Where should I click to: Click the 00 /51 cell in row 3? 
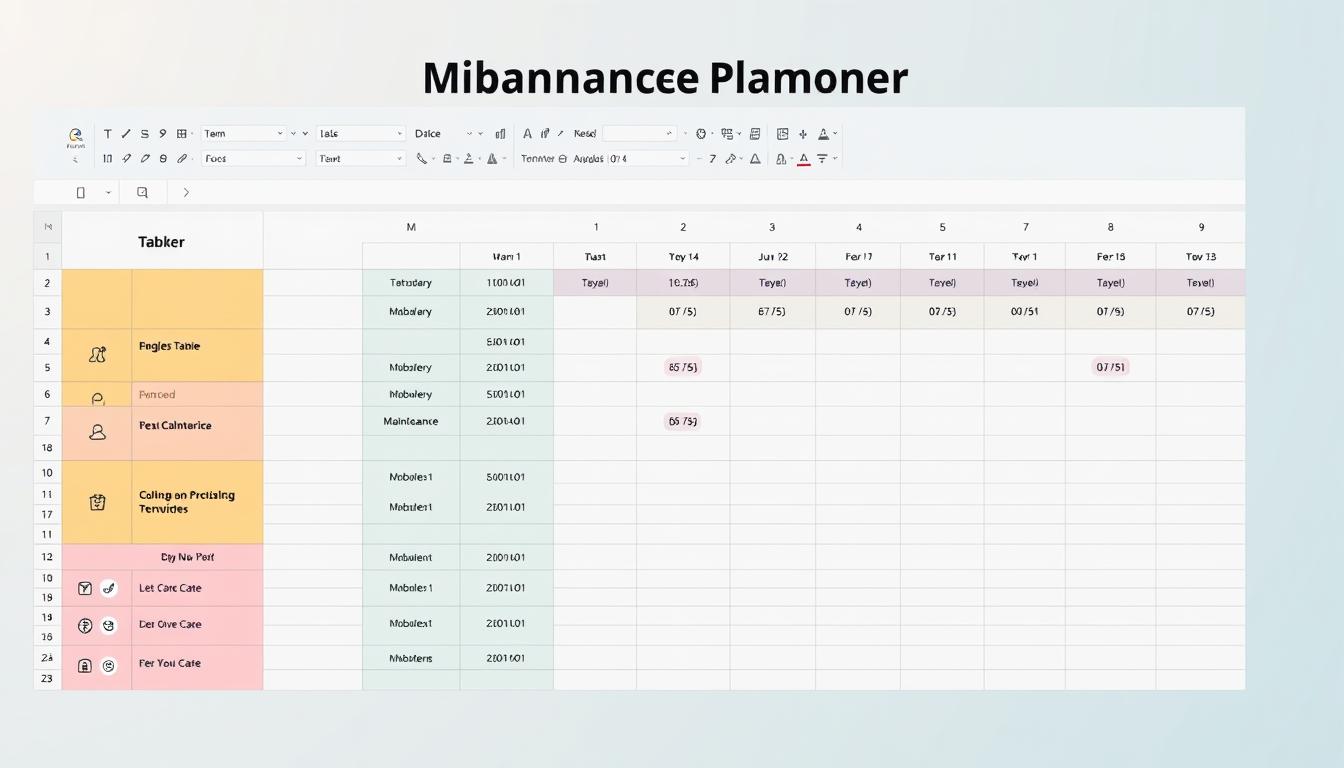1025,311
